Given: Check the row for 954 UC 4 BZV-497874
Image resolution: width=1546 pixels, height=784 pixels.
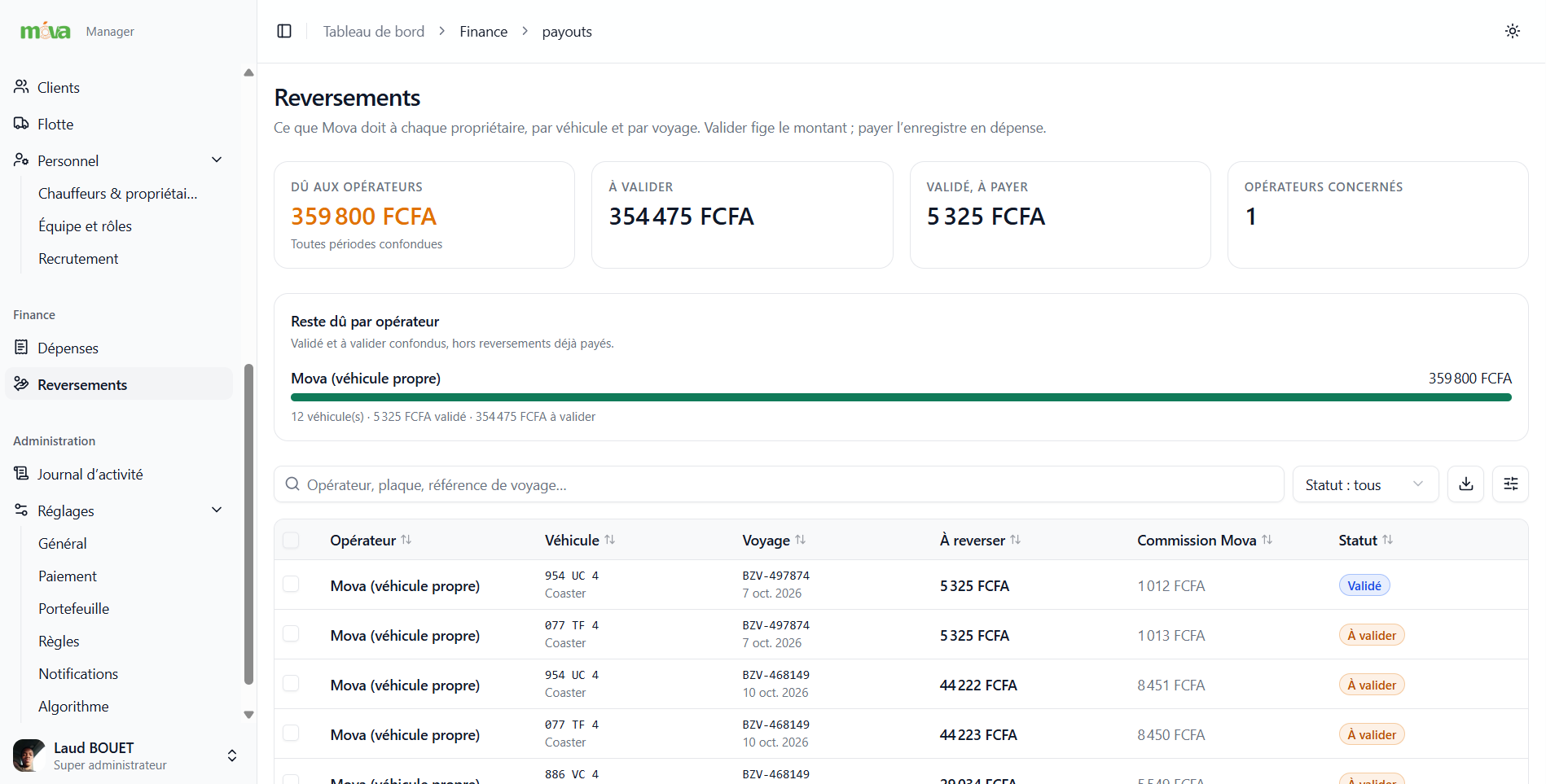Looking at the screenshot, I should click(291, 584).
